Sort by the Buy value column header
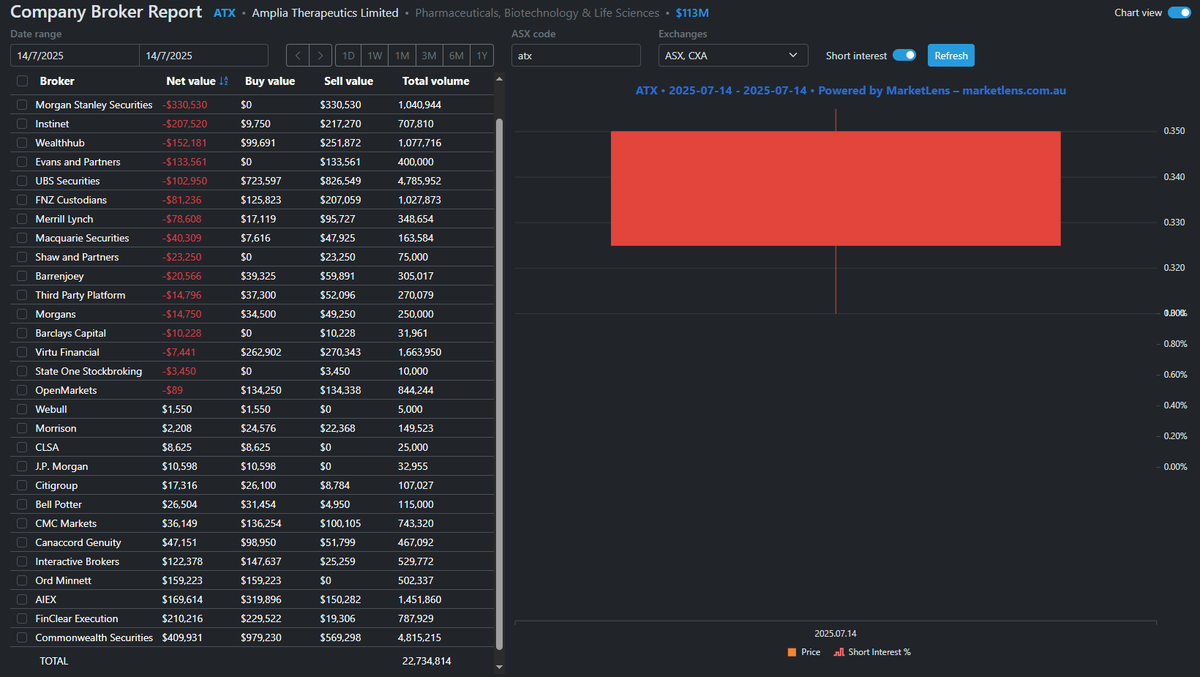The height and width of the screenshot is (677, 1200). [x=269, y=81]
